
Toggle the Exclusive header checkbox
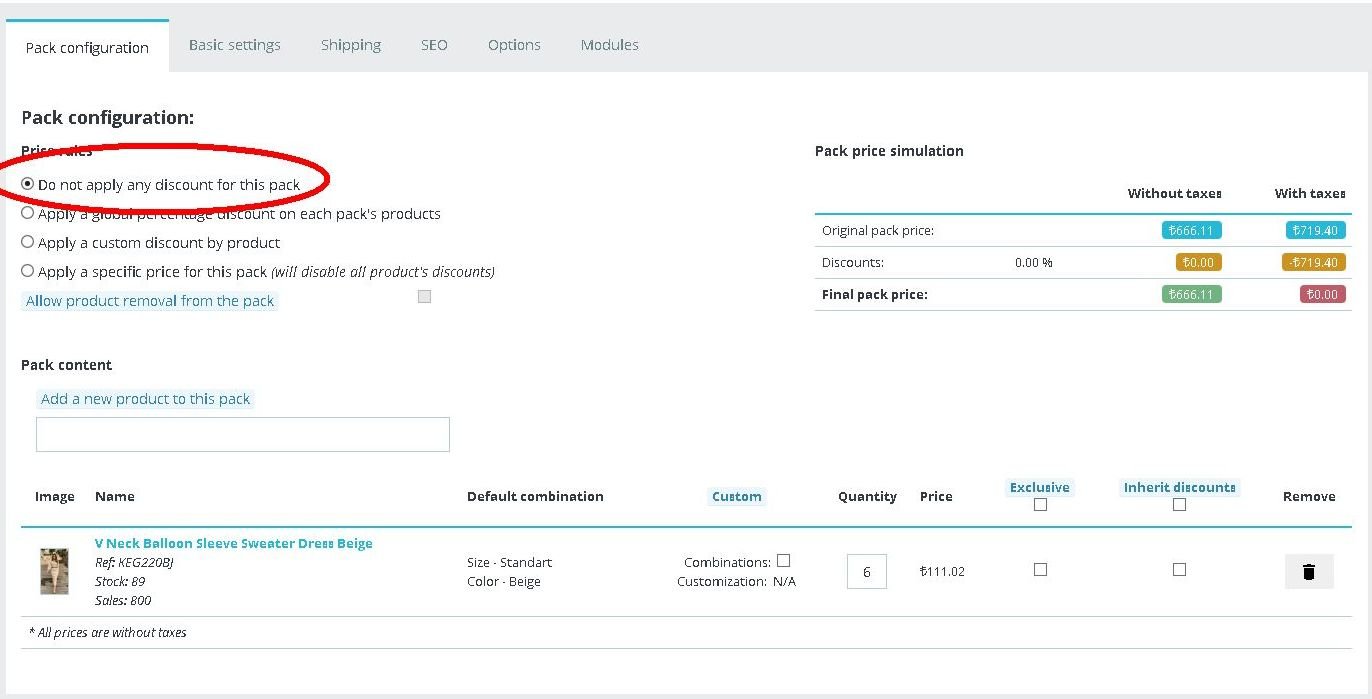pos(1040,505)
